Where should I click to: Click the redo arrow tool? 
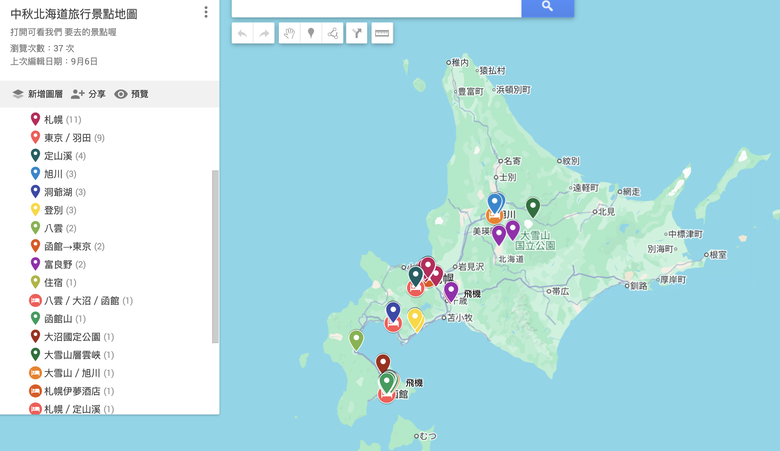(x=264, y=33)
